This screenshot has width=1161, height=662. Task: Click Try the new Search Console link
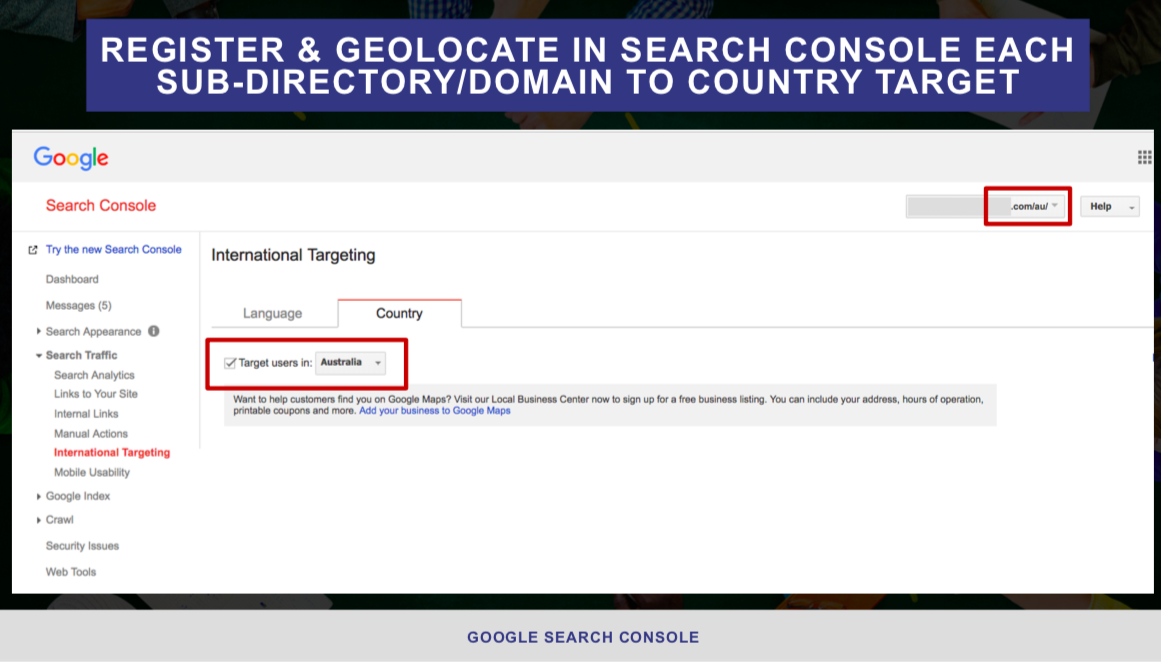point(113,250)
